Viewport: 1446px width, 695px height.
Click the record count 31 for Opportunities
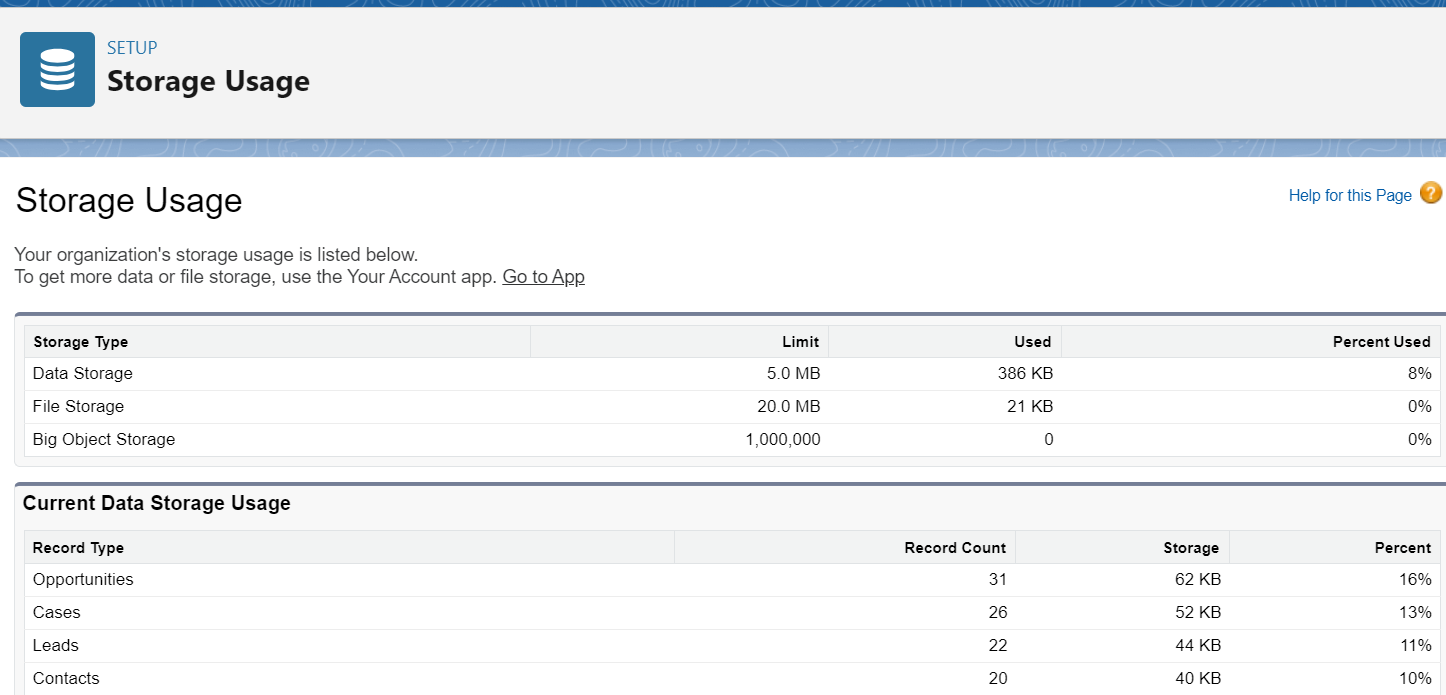point(997,579)
